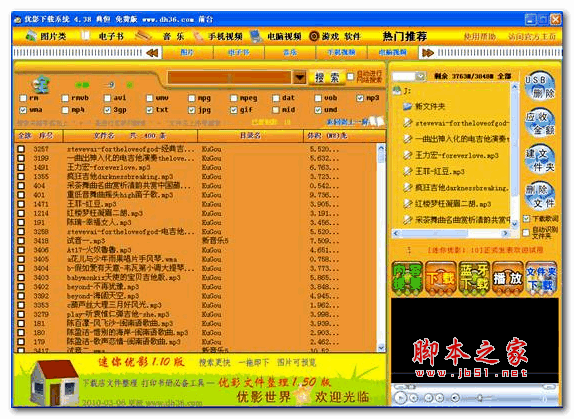Click the orange 下载 download button
This screenshot has width=574, height=419.
[x=440, y=278]
